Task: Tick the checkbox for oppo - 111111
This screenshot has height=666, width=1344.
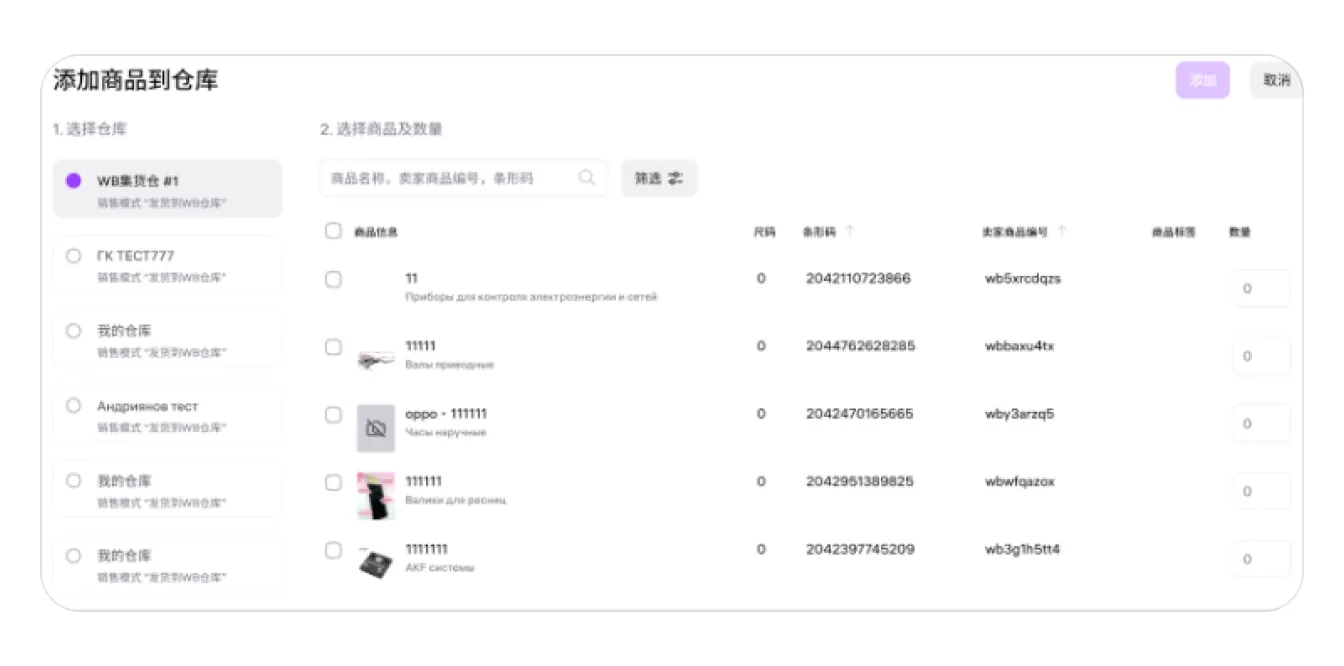Action: pos(333,415)
